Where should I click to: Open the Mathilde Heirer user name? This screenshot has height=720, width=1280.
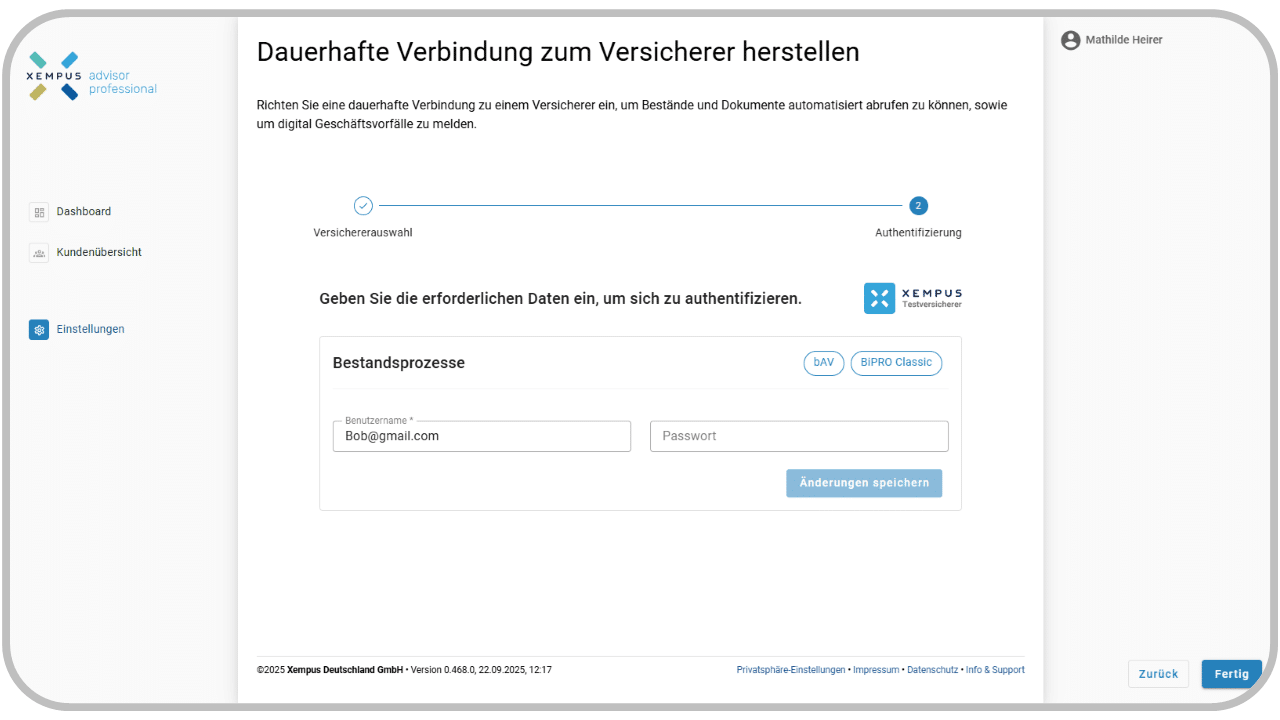1124,40
